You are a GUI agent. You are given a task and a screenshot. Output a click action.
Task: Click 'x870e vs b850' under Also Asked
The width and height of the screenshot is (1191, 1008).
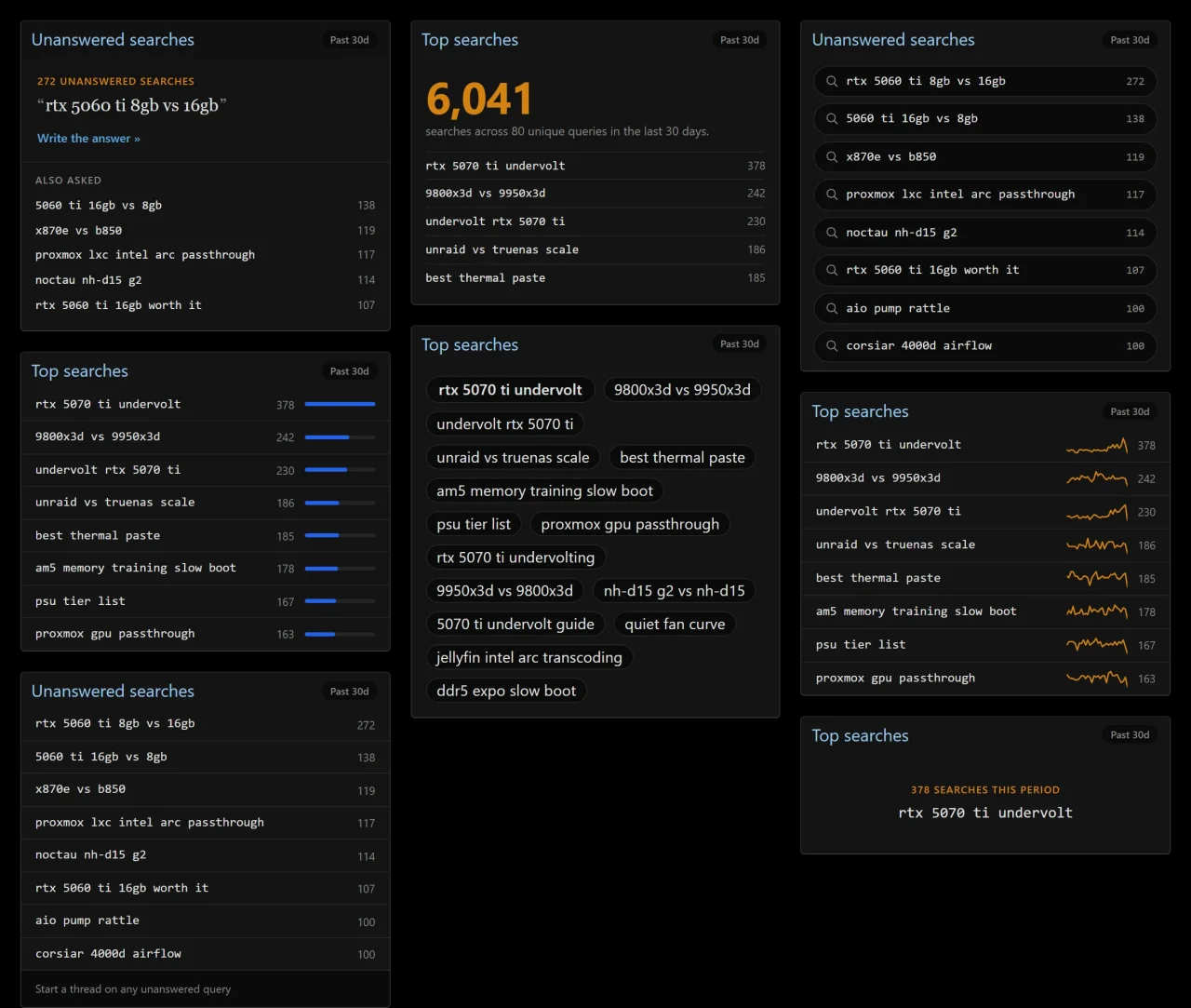(x=205, y=231)
